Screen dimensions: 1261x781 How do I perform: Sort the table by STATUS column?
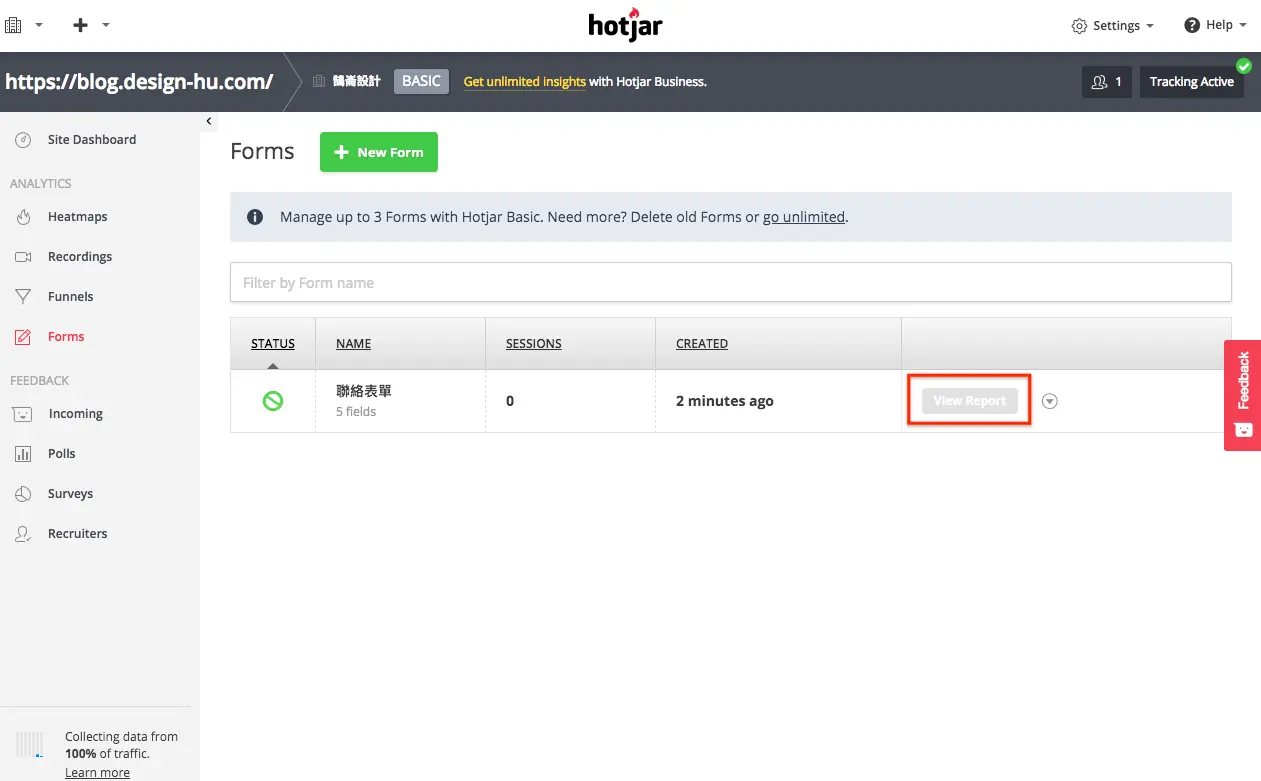tap(273, 344)
